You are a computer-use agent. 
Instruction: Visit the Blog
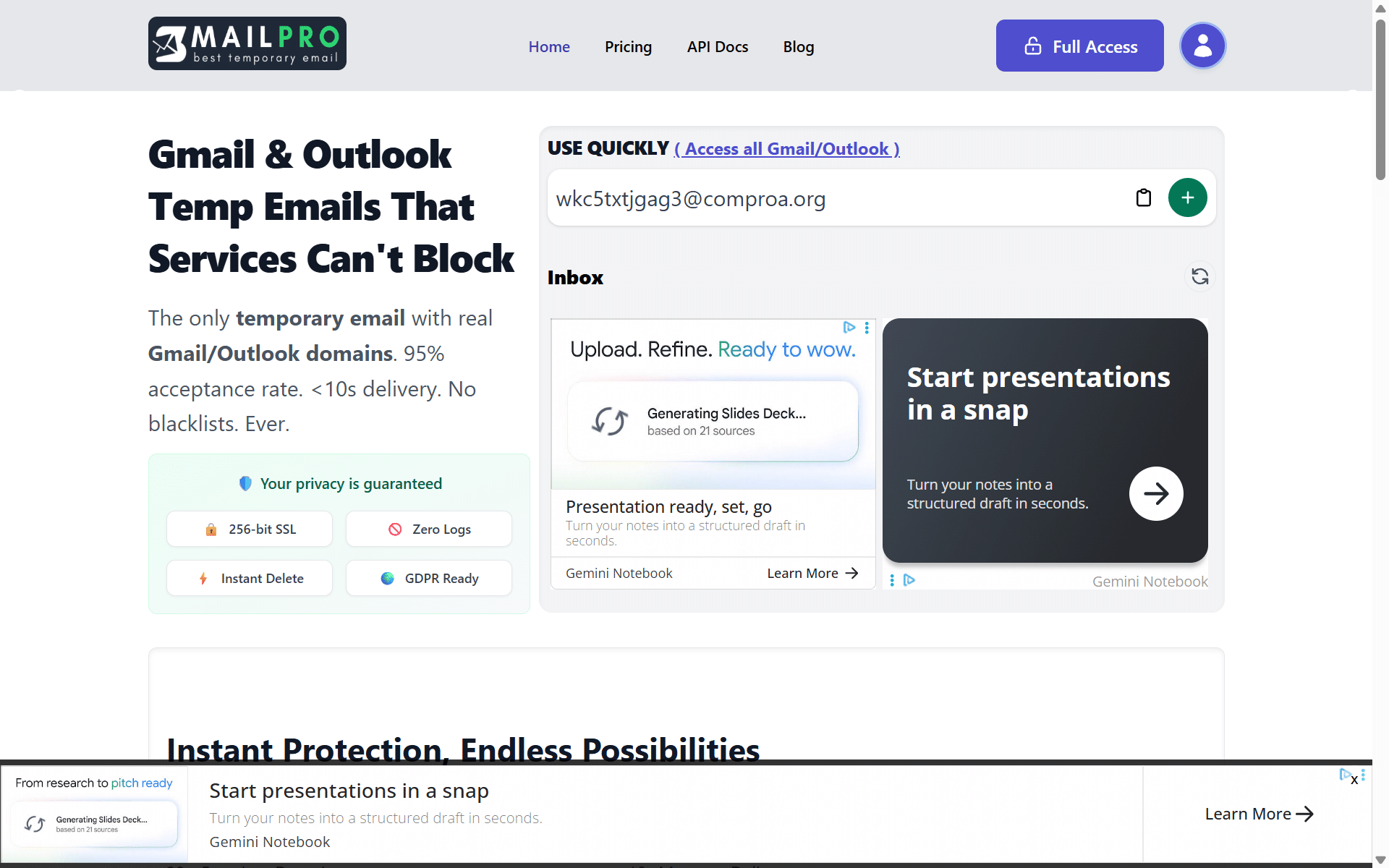[x=799, y=47]
